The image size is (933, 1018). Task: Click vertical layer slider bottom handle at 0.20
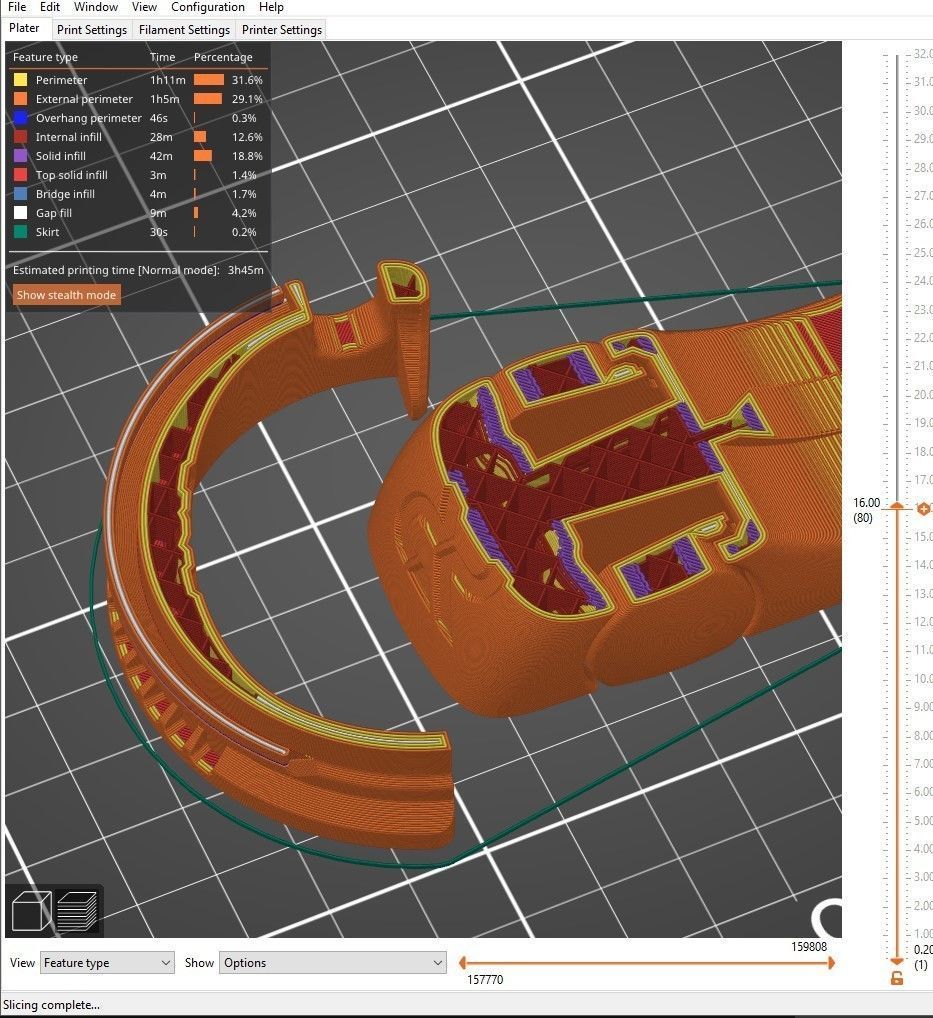897,961
